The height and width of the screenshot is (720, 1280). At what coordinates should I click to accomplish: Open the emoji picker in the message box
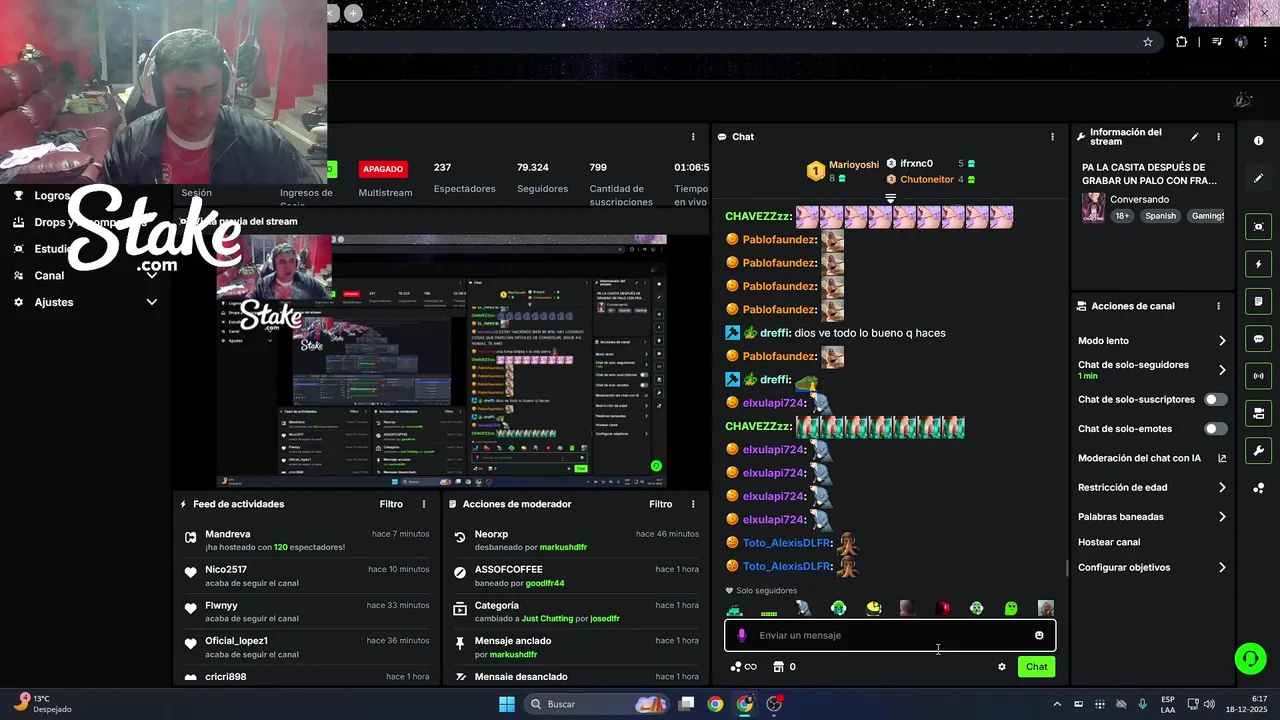point(1039,635)
